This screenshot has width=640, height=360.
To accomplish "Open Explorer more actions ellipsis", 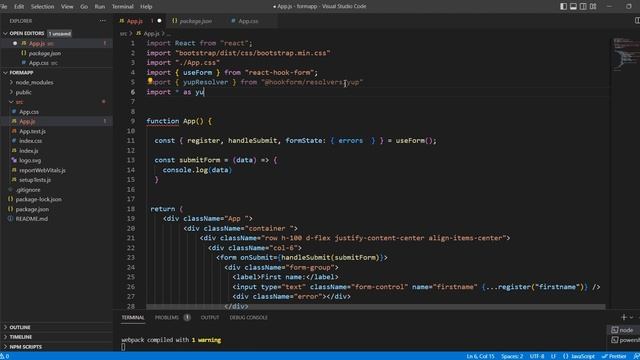I will [x=102, y=20].
